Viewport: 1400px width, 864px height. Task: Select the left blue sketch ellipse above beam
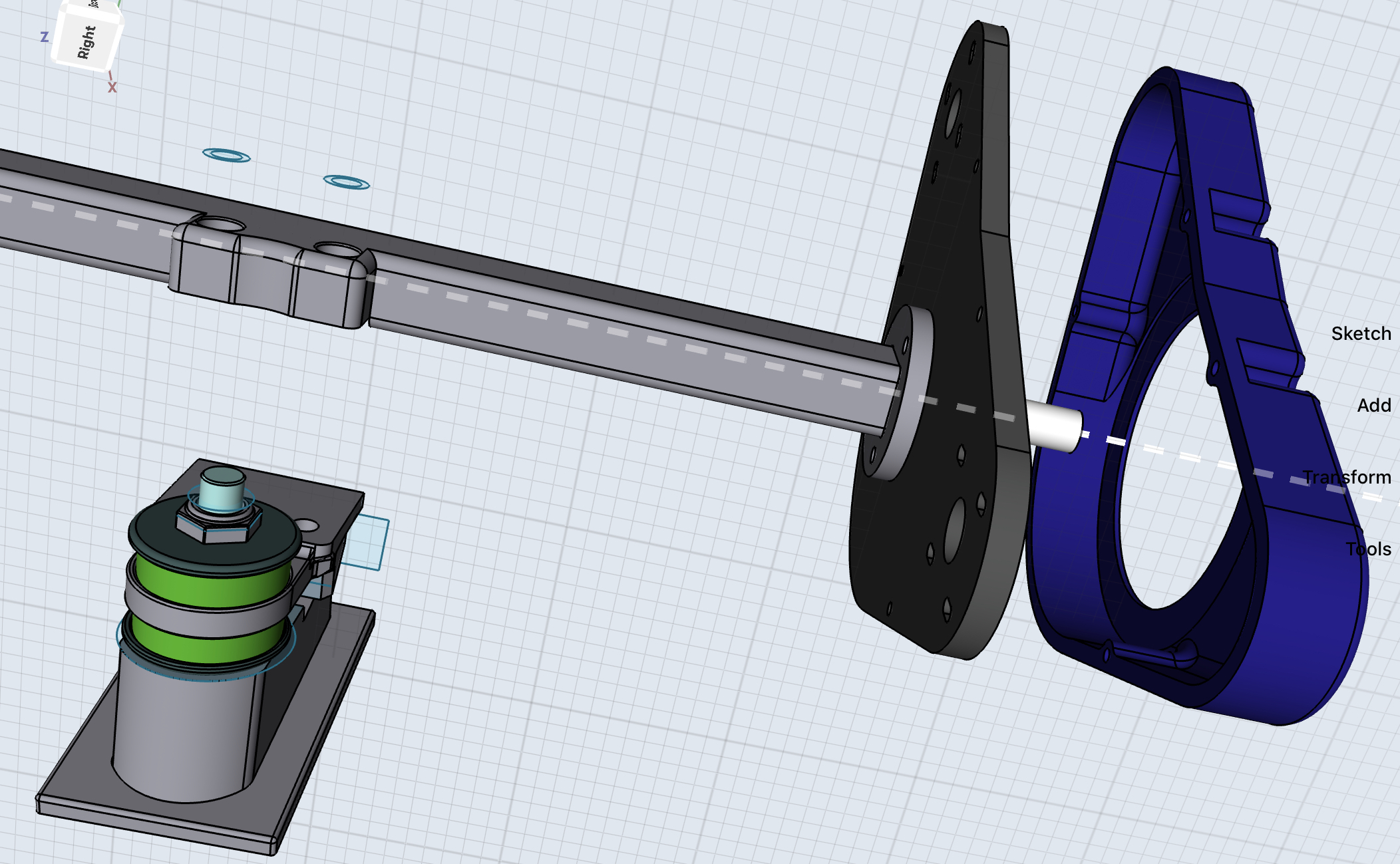coord(226,156)
